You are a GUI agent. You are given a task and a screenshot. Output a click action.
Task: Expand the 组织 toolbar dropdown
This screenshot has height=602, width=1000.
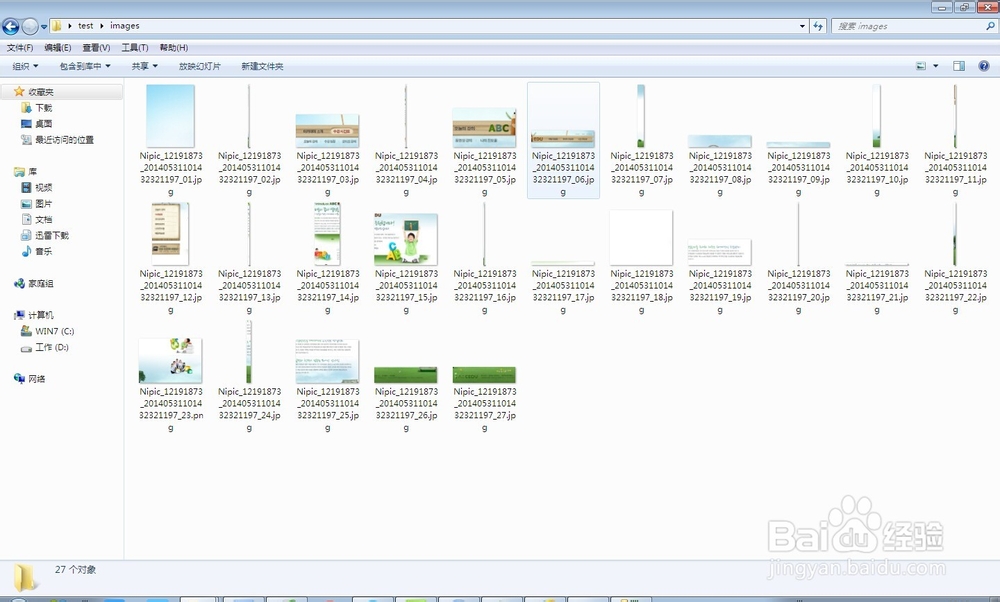pos(26,66)
